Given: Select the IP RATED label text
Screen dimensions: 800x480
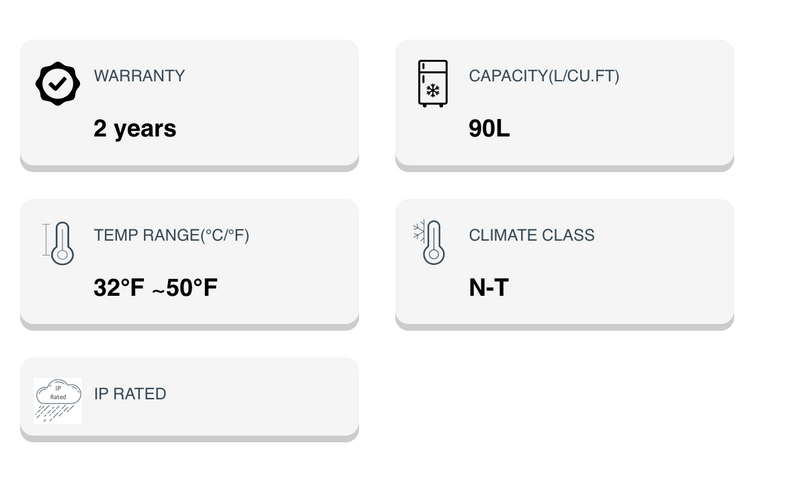Looking at the screenshot, I should click(x=130, y=394).
